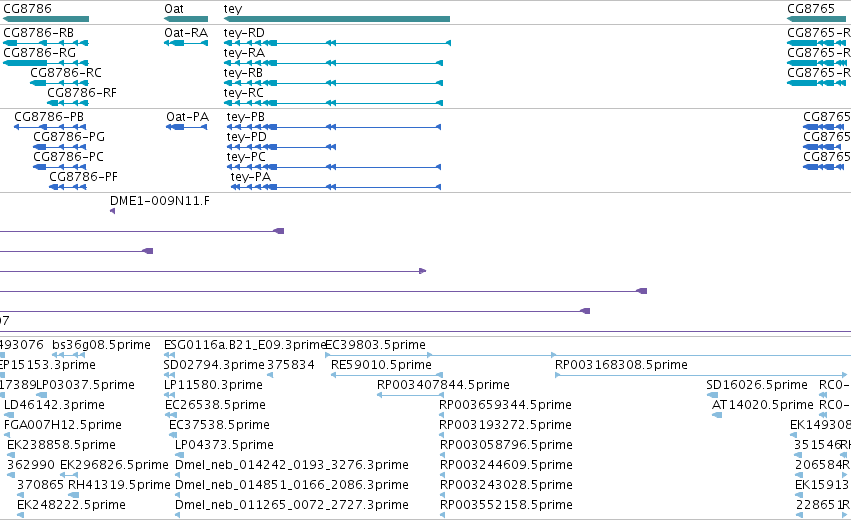
Task: Open the CG8786-RG transcript label
Action: [40, 53]
